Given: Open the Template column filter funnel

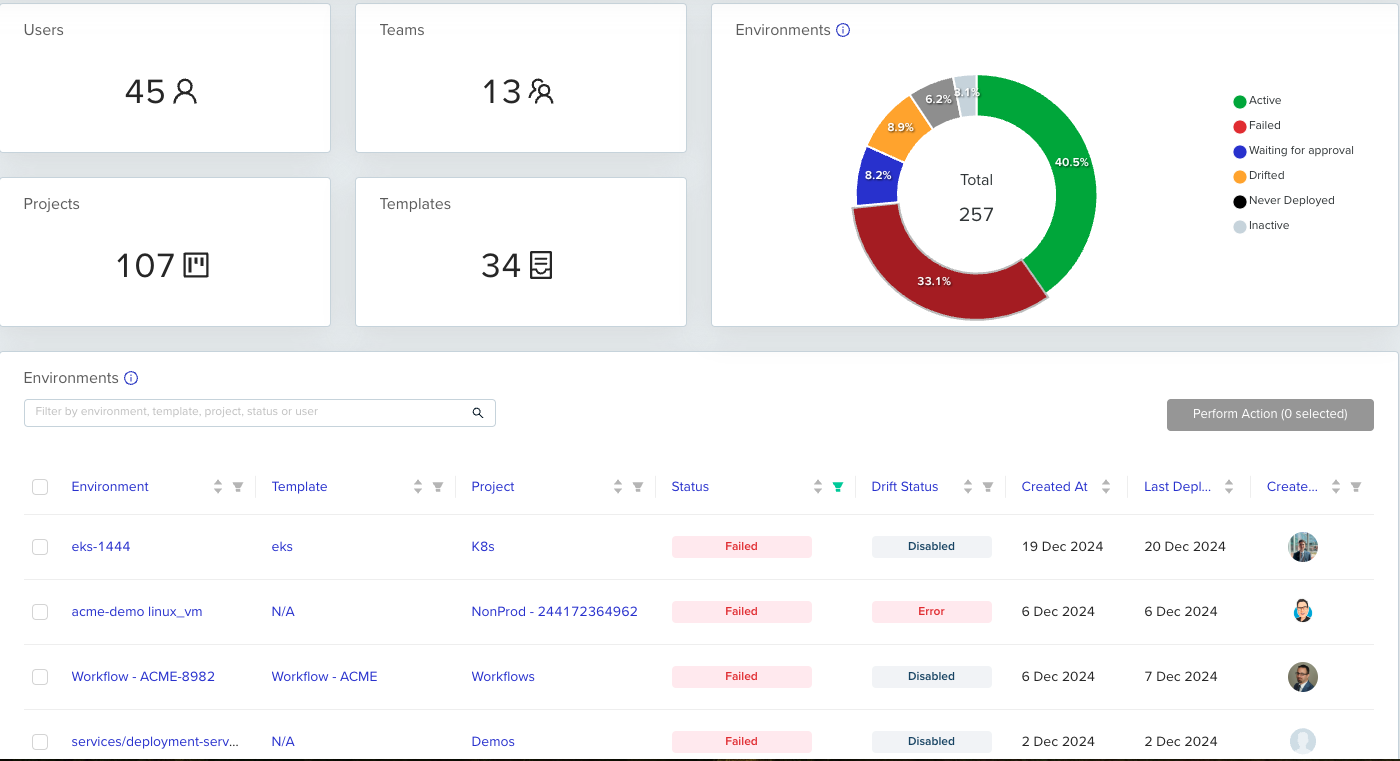Looking at the screenshot, I should tap(438, 487).
